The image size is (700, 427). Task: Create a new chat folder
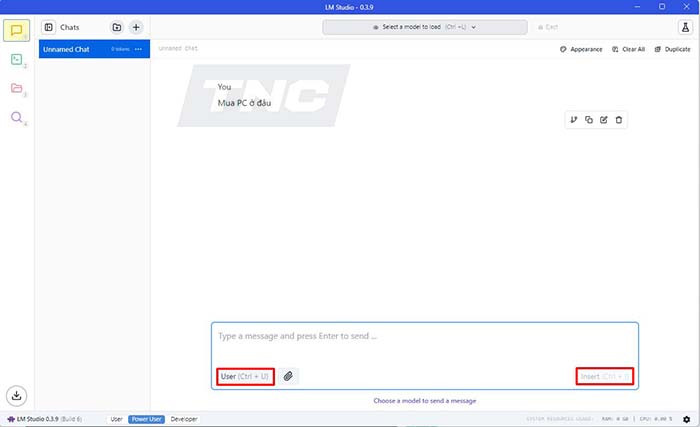117,27
